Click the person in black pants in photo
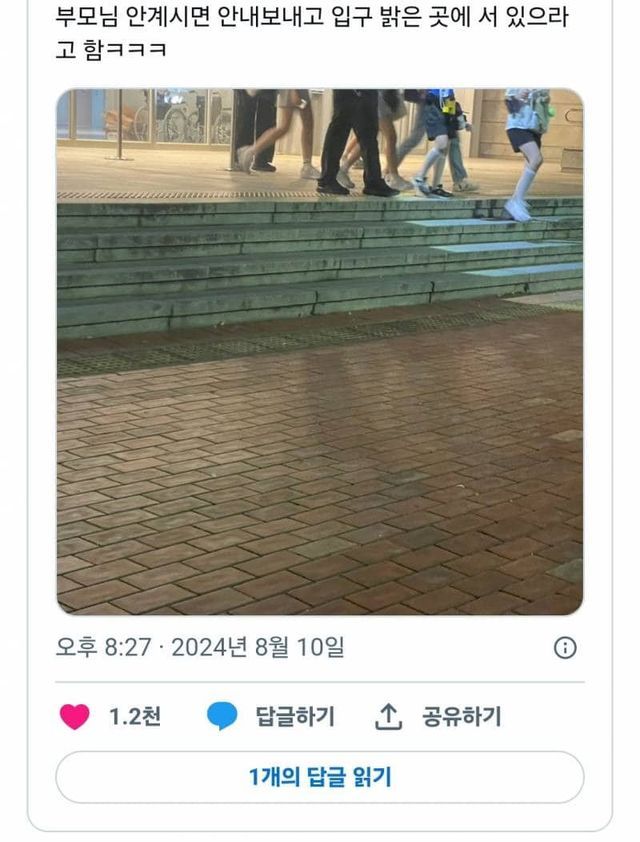640x842 pixels. tap(355, 141)
